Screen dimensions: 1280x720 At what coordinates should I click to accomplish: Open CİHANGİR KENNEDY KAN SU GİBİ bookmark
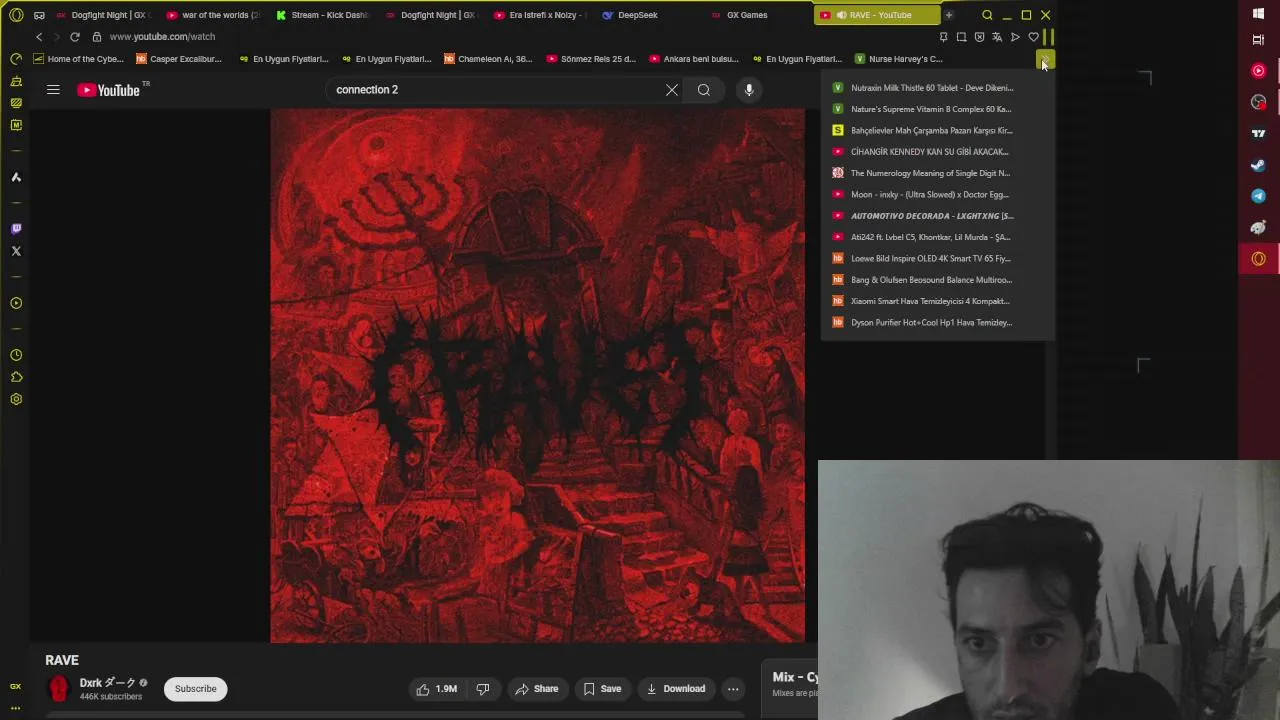click(937, 152)
